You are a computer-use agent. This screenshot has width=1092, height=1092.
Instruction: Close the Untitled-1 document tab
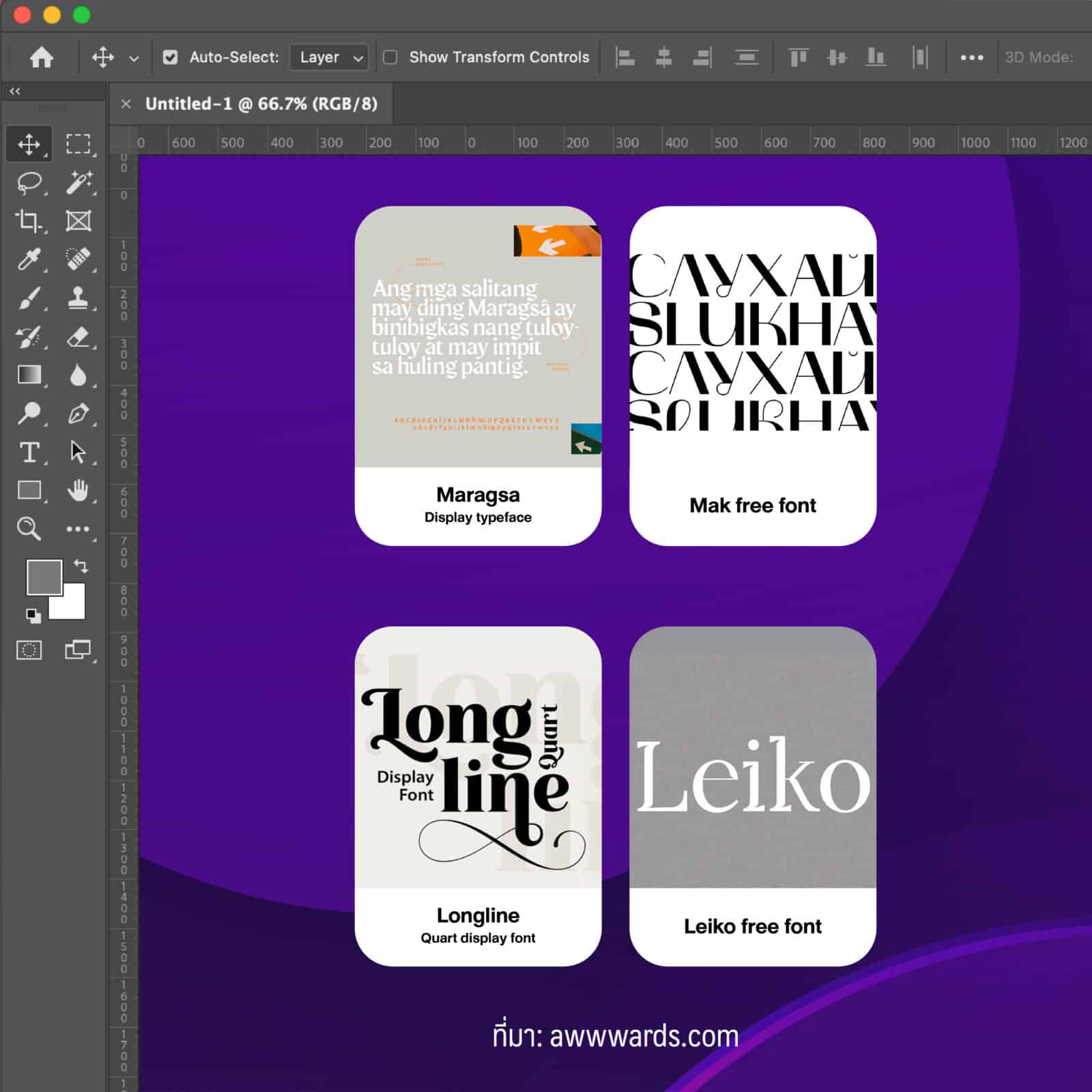pyautogui.click(x=126, y=104)
